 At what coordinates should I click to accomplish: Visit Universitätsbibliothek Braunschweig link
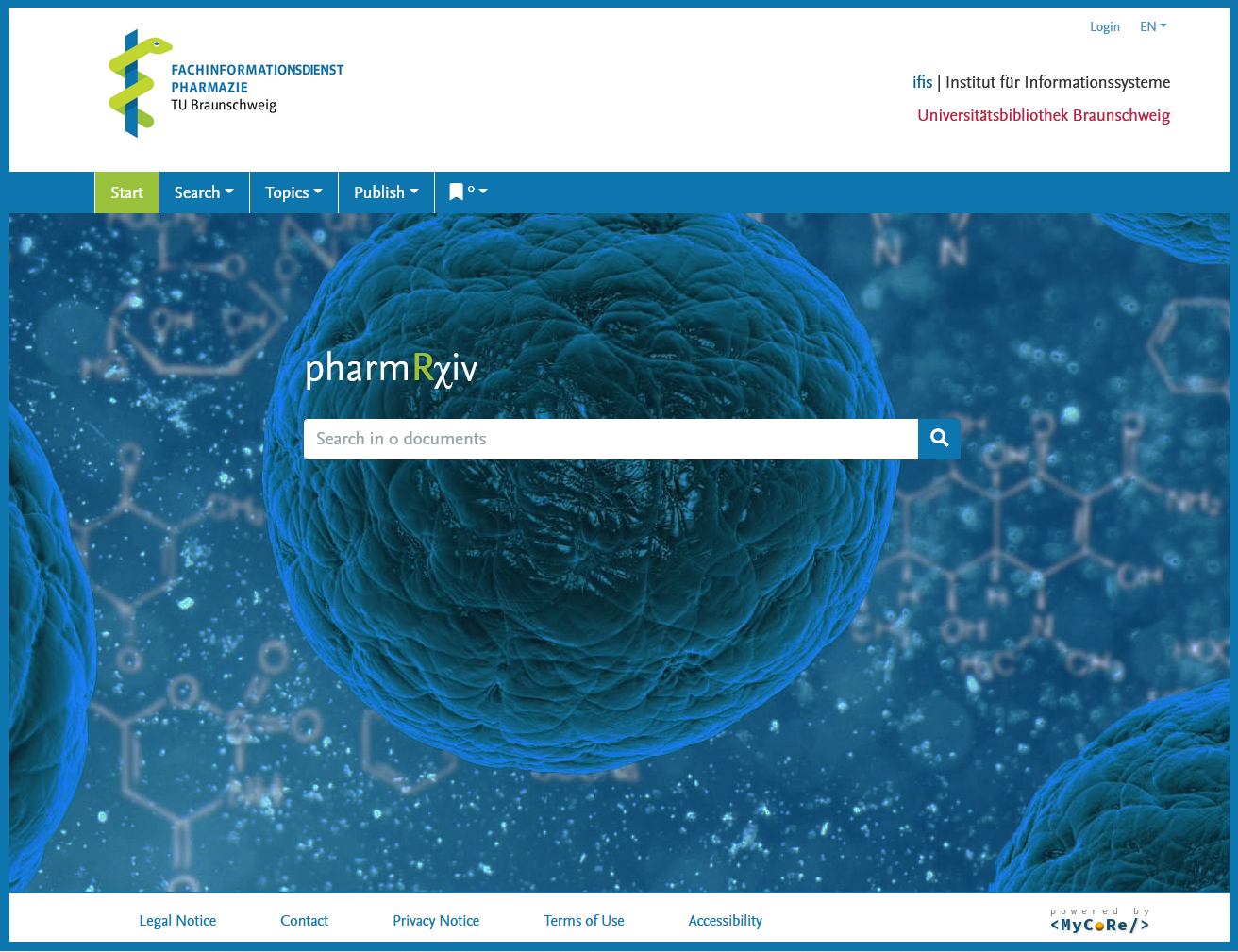(1044, 115)
